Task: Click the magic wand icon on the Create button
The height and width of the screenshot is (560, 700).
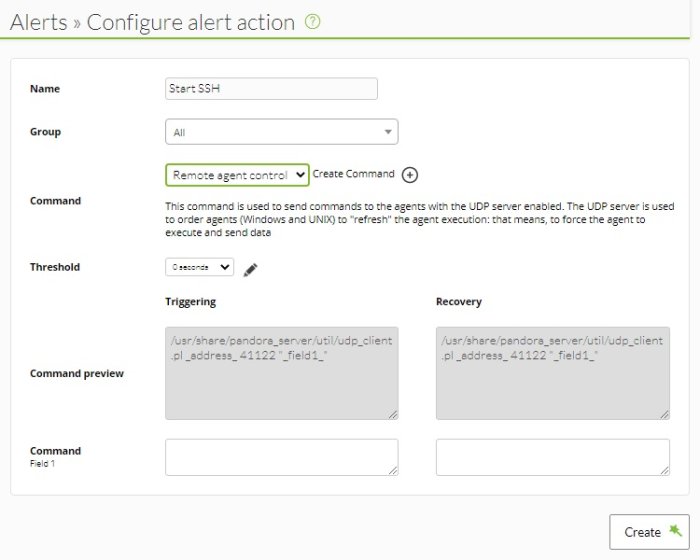Action: coord(675,530)
